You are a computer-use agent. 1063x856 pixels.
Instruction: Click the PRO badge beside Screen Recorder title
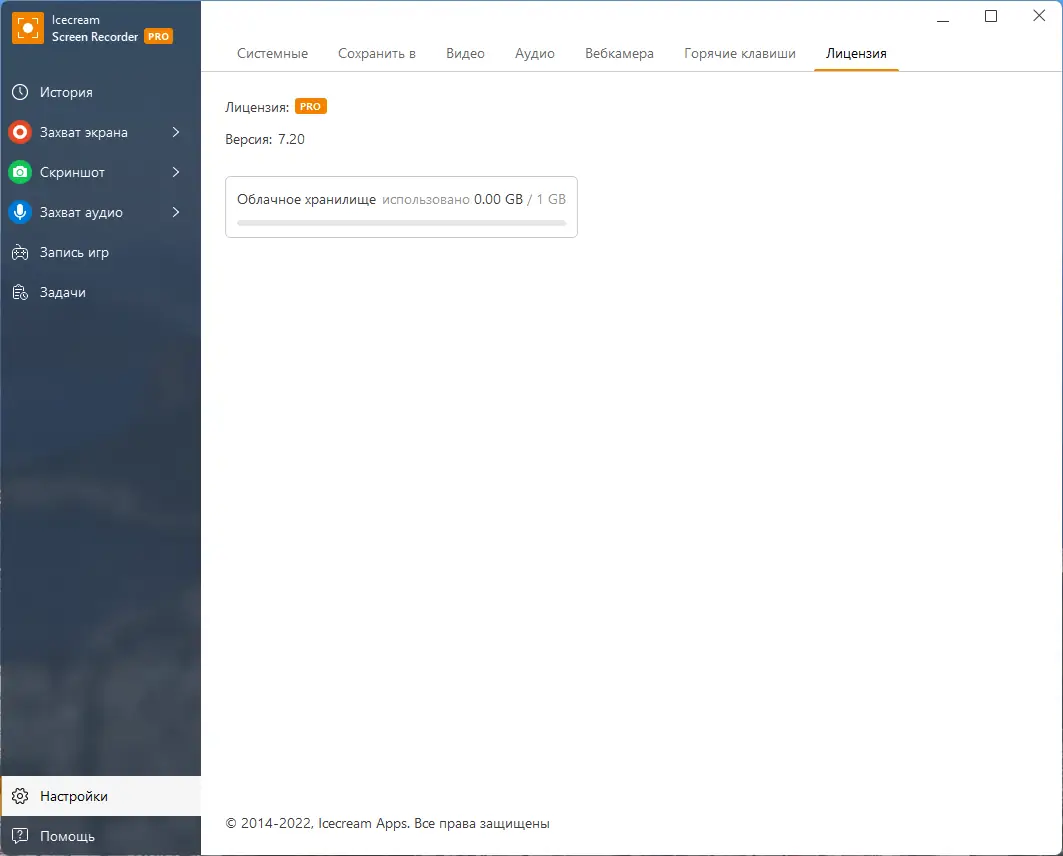pyautogui.click(x=158, y=37)
